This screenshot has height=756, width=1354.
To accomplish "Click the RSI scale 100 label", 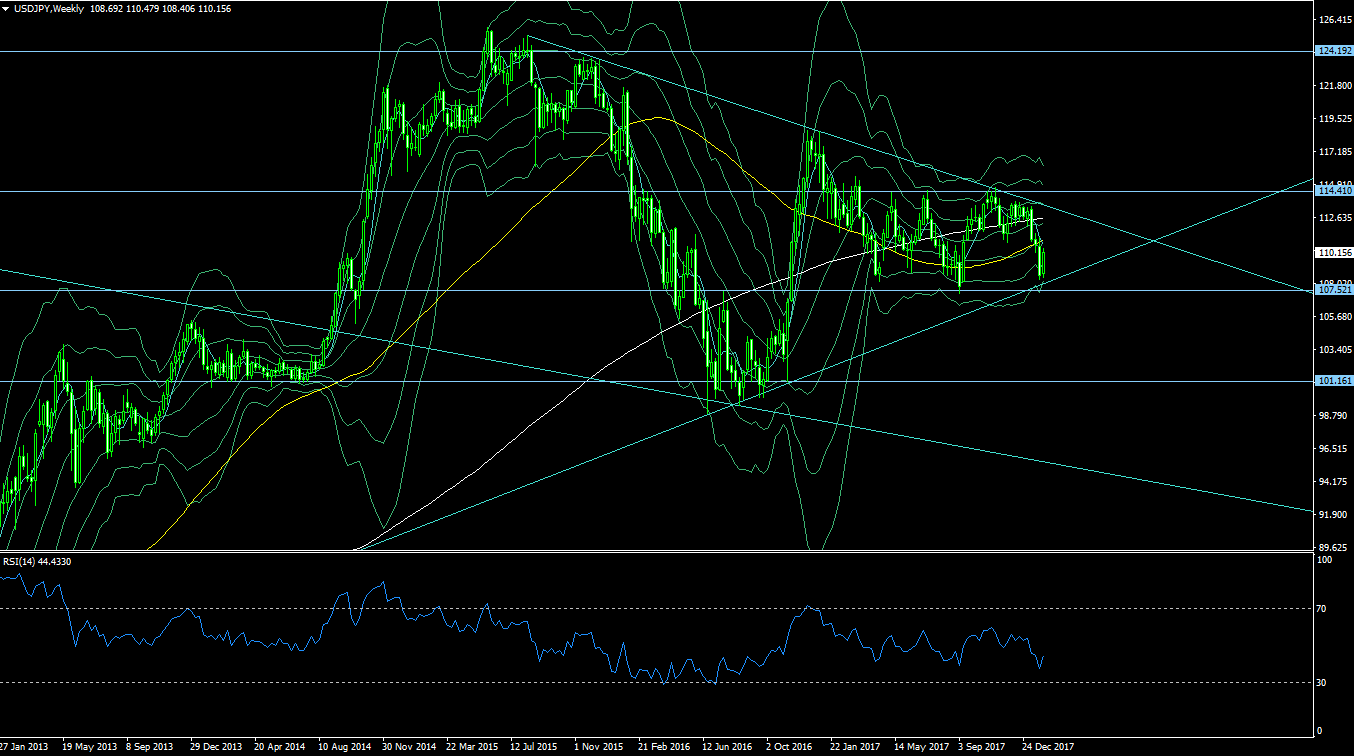I will pos(1326,560).
